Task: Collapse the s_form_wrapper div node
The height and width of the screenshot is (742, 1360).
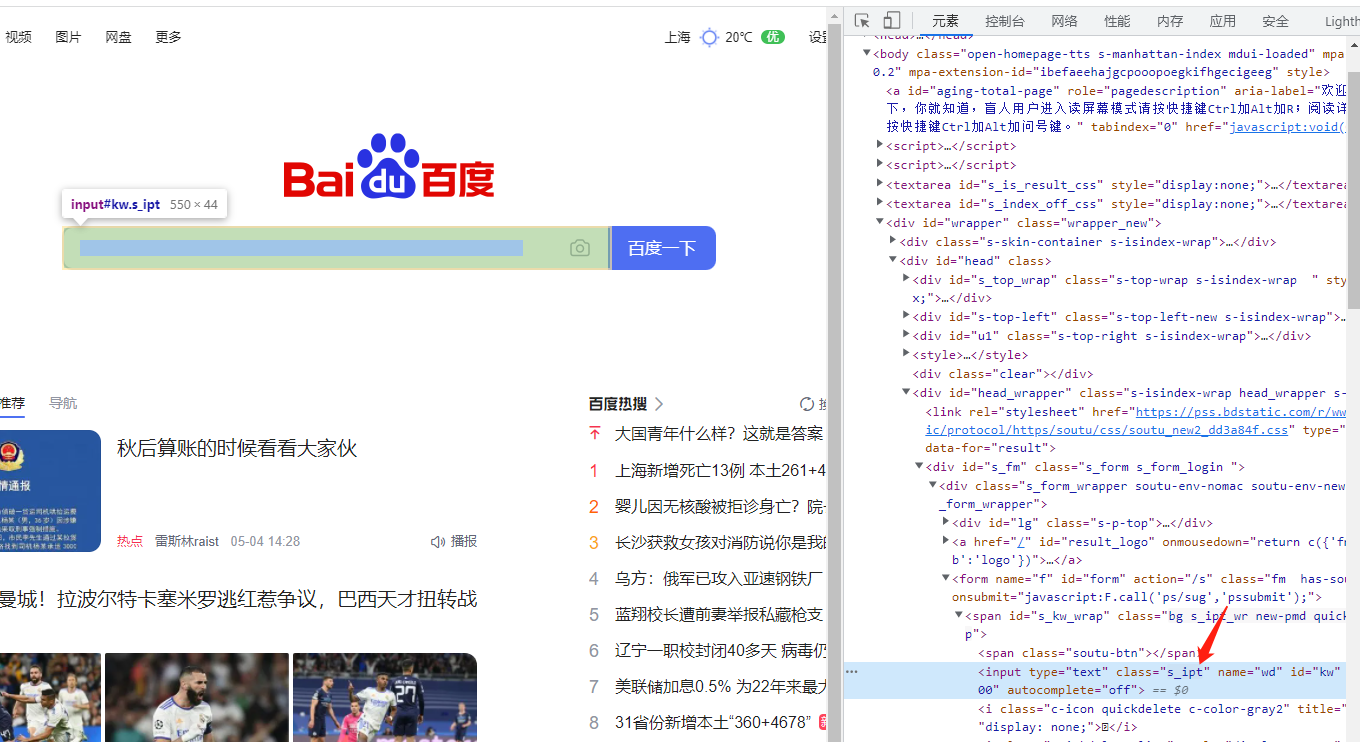Action: tap(932, 485)
